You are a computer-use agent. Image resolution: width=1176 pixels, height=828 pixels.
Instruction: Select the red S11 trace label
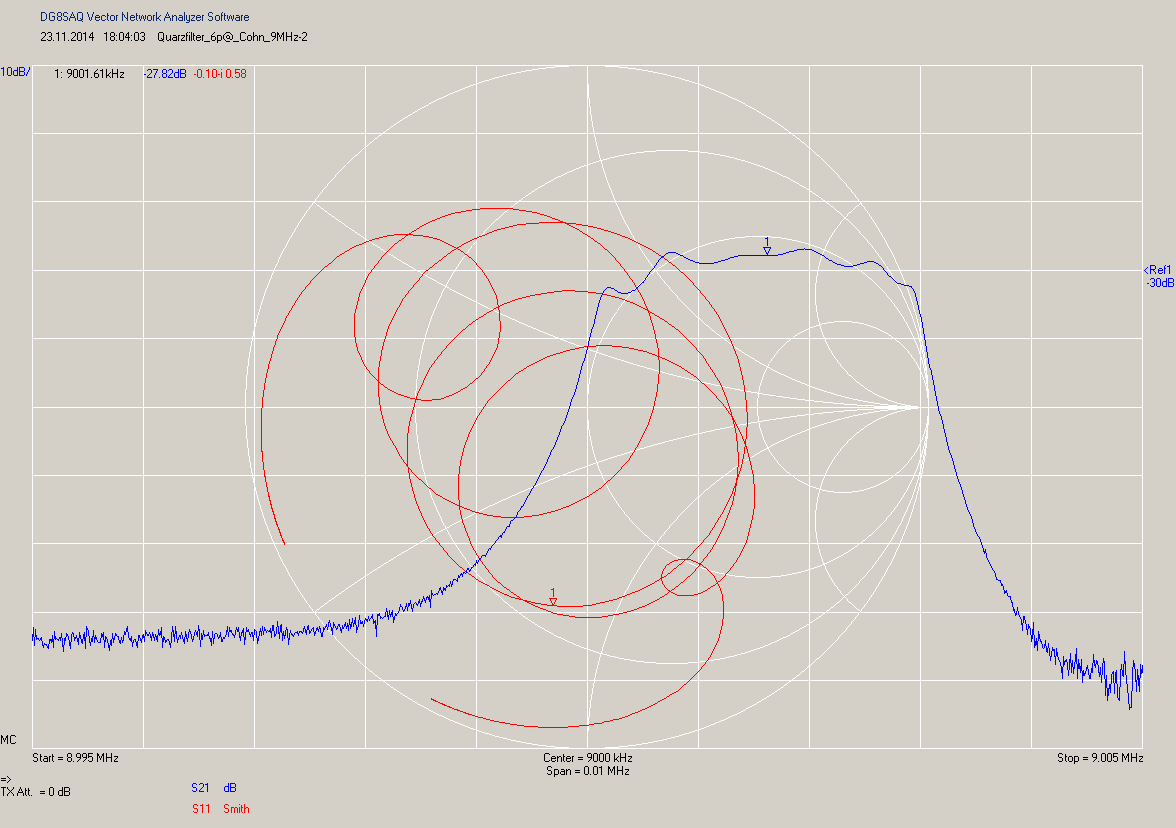pos(200,808)
